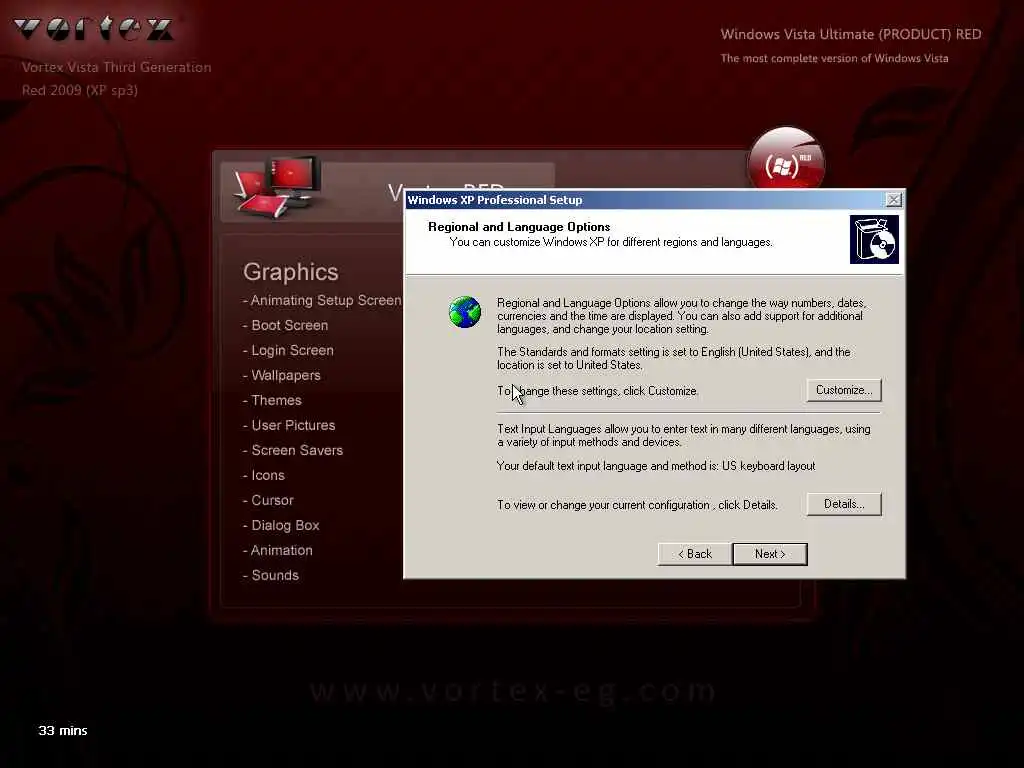The image size is (1024, 768).
Task: Select the Dialog Box list entry
Action: click(281, 525)
